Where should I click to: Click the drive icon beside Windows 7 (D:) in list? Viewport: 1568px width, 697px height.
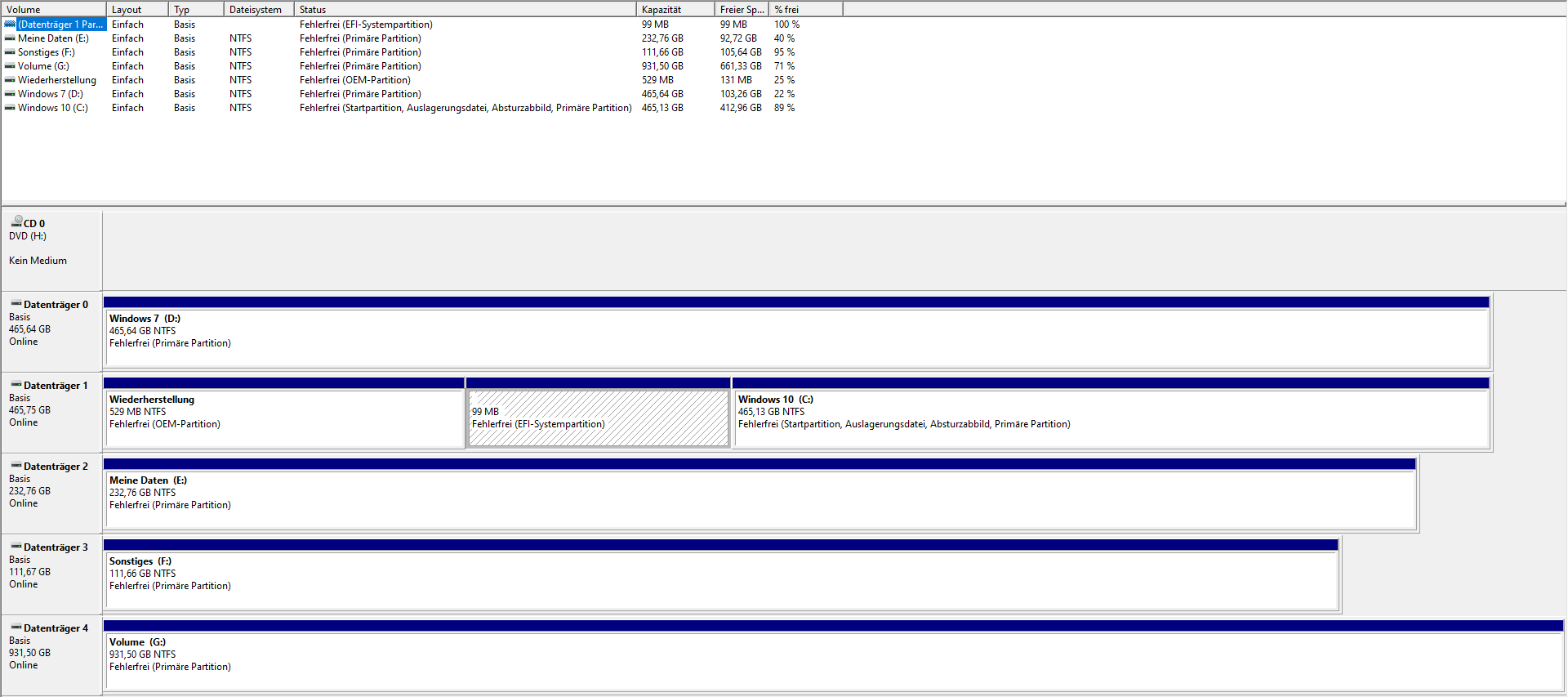click(x=10, y=94)
